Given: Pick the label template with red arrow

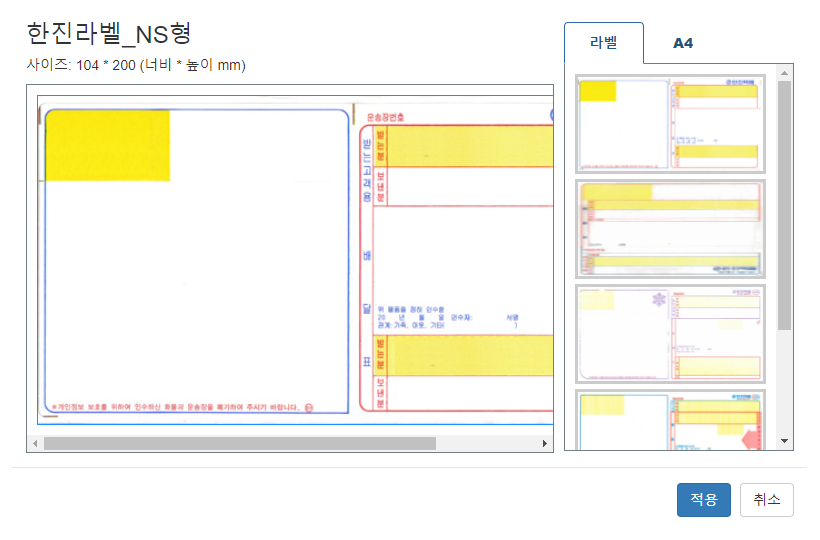Looking at the screenshot, I should tap(670, 420).
